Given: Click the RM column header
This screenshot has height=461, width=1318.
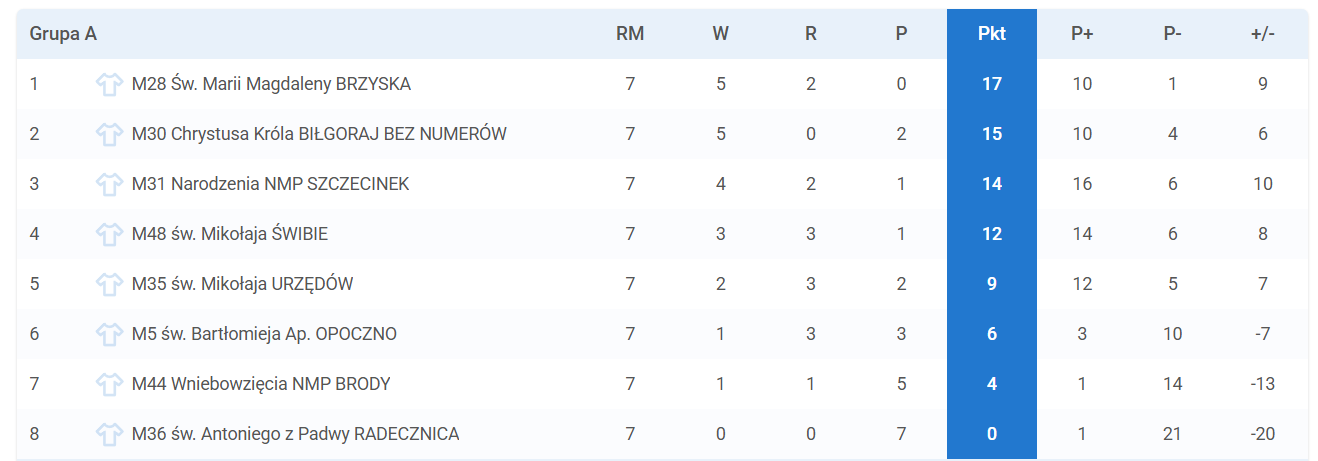Looking at the screenshot, I should coord(630,34).
